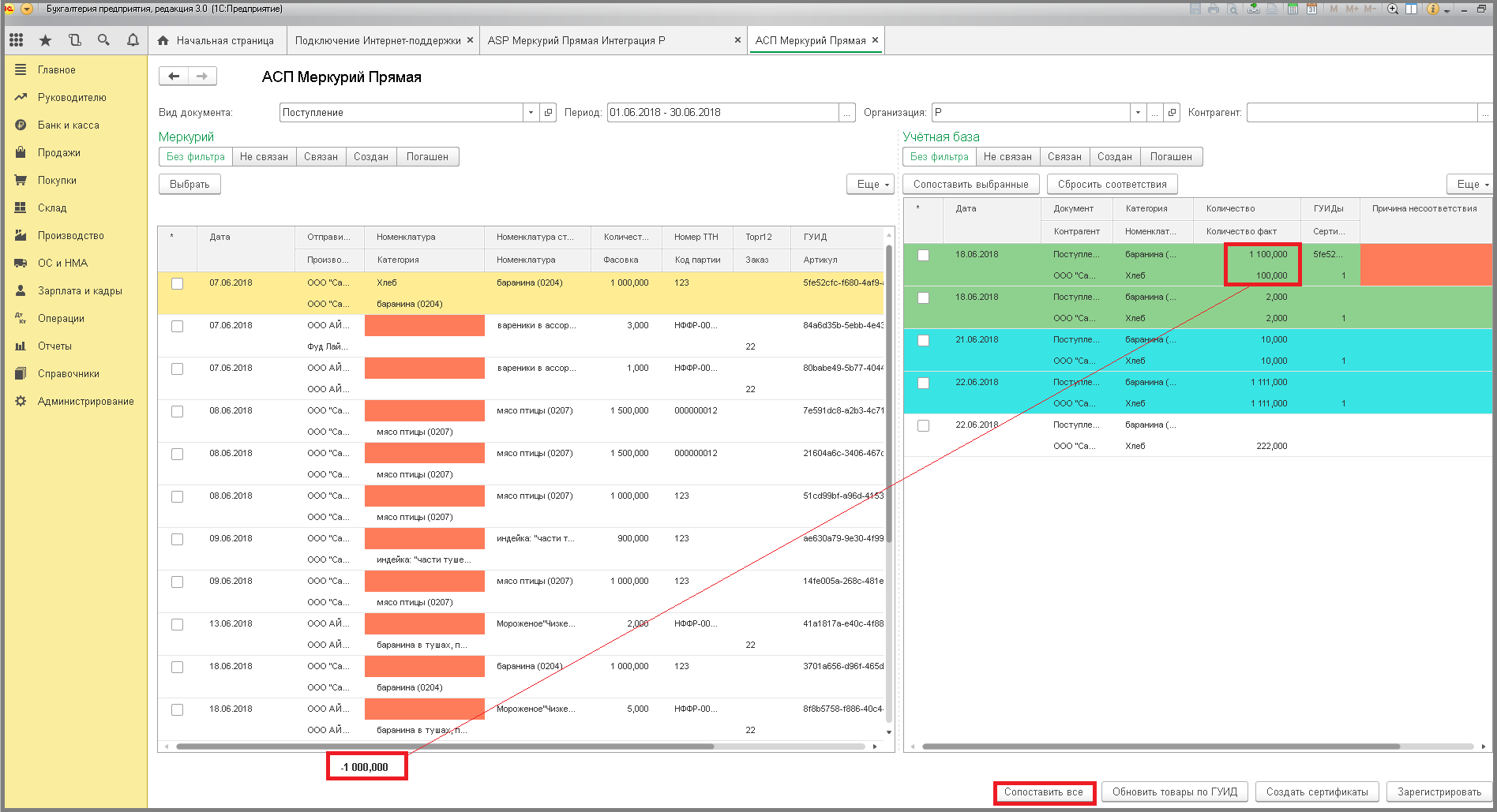The image size is (1497, 812).
Task: Open Favorites star icon
Action: 45,40
